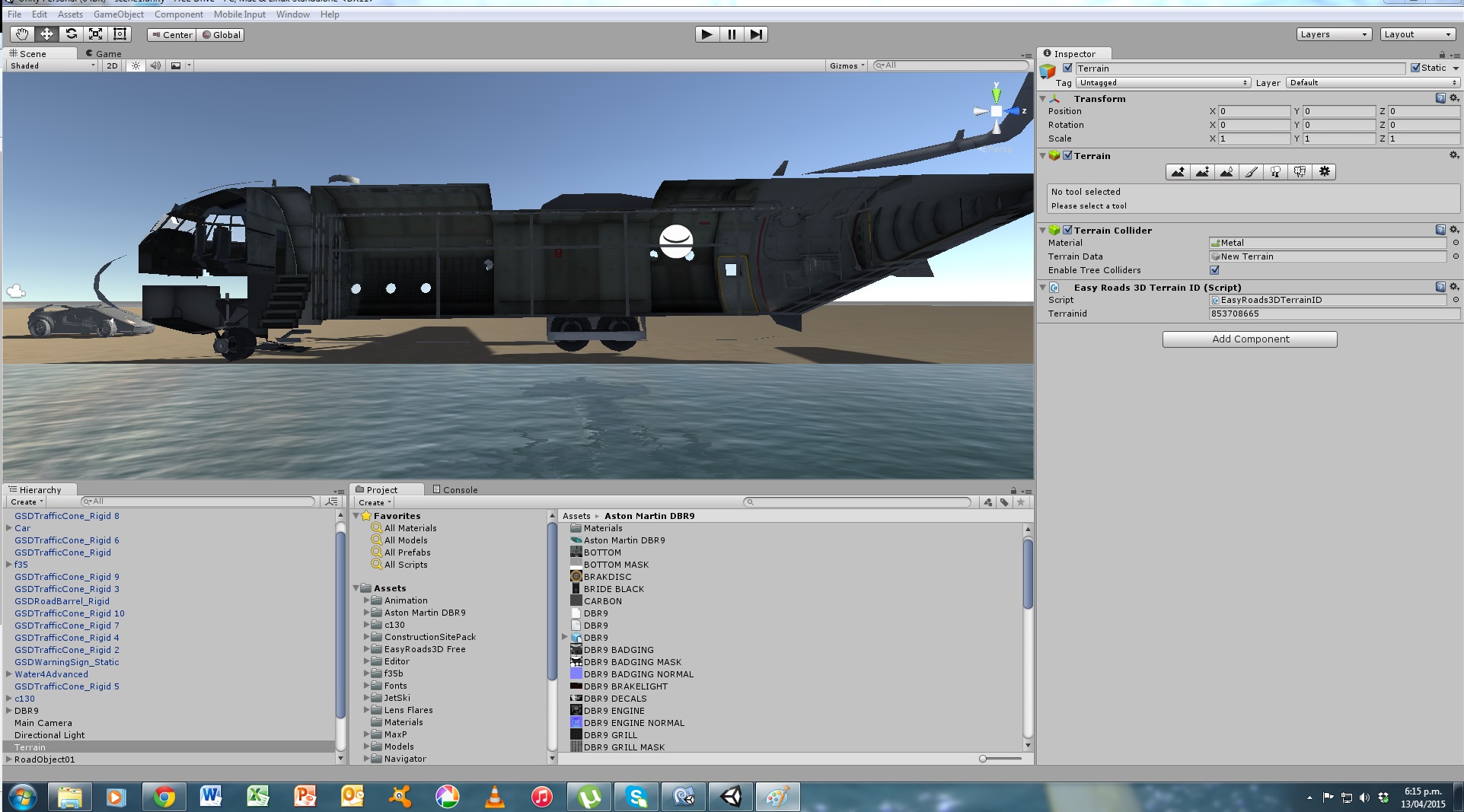
Task: Expand the Water4Advanced hierarchy item
Action: tap(8, 674)
